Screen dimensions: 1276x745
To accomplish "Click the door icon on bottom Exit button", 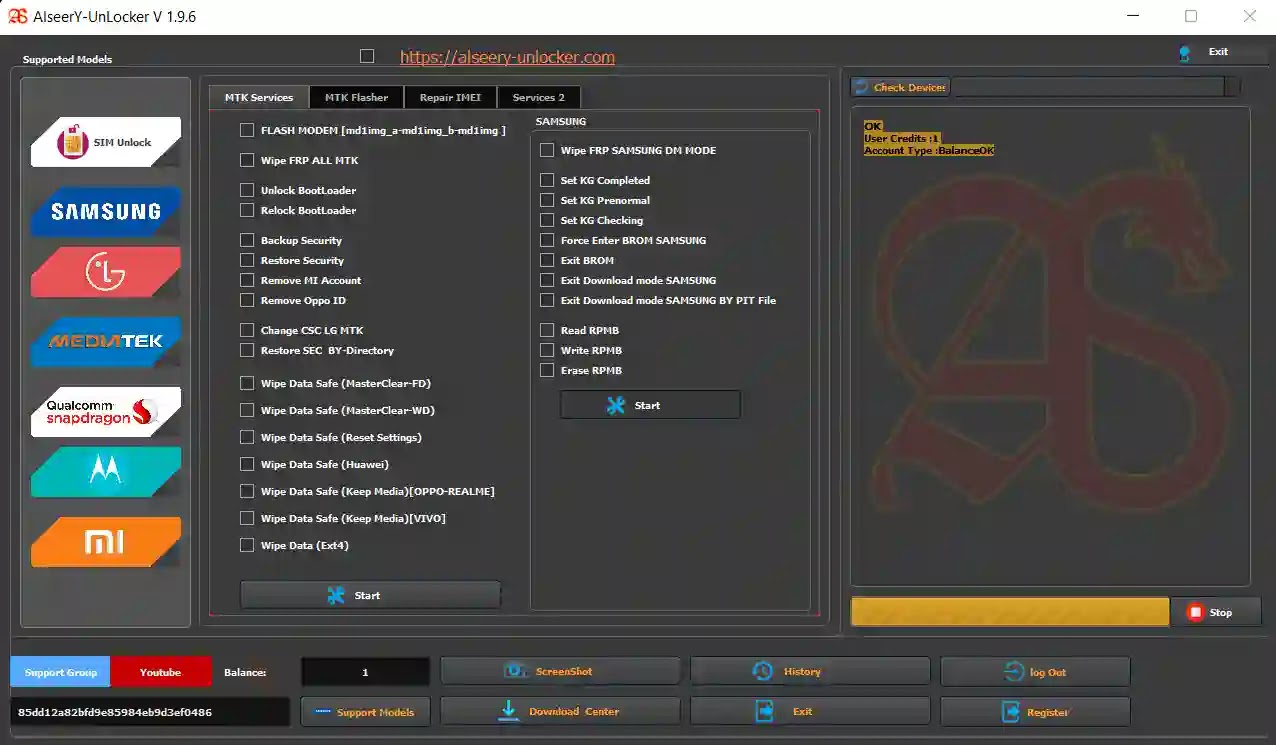I will tap(764, 711).
